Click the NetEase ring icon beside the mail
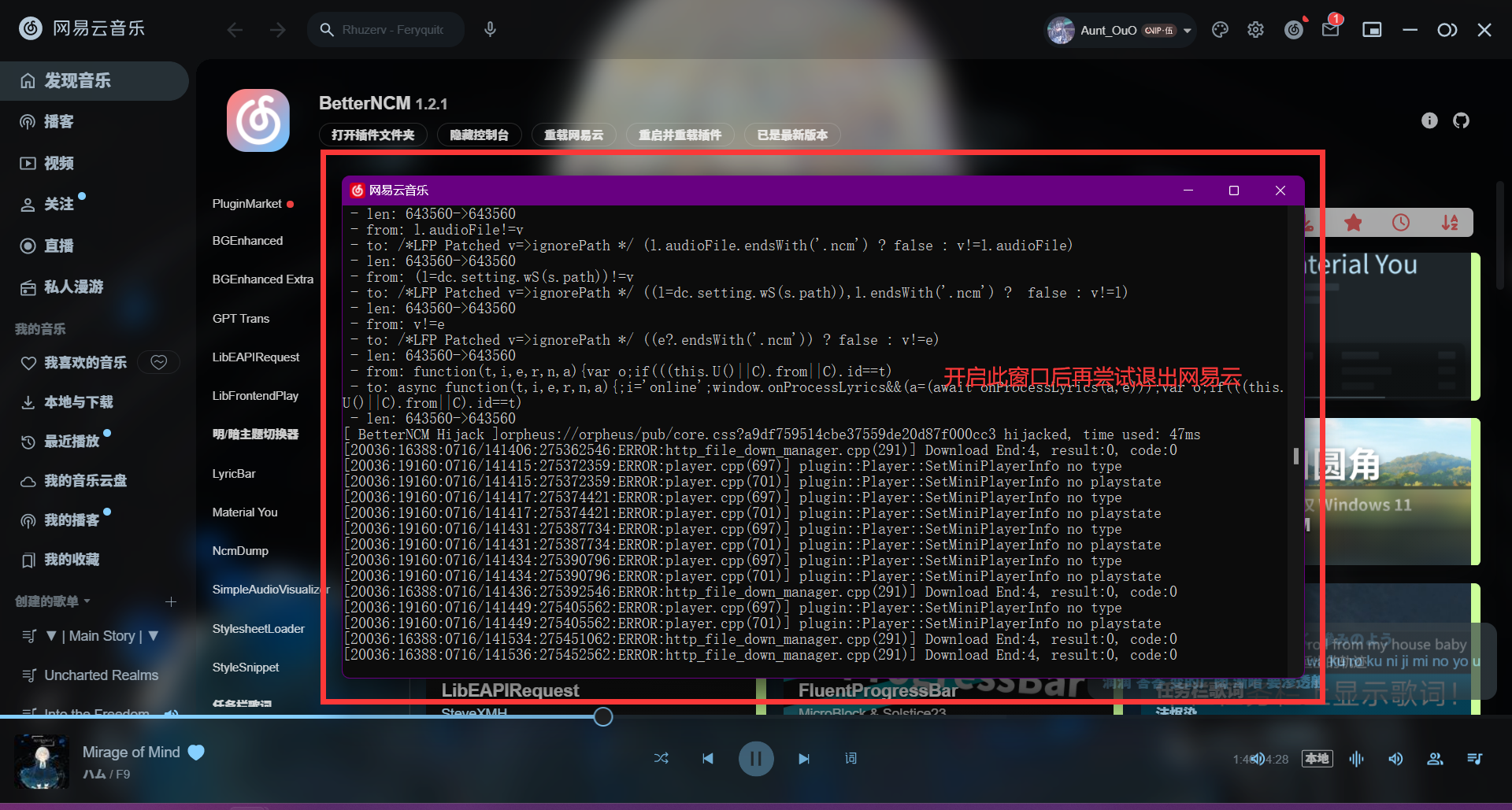1512x810 pixels. 1294,30
